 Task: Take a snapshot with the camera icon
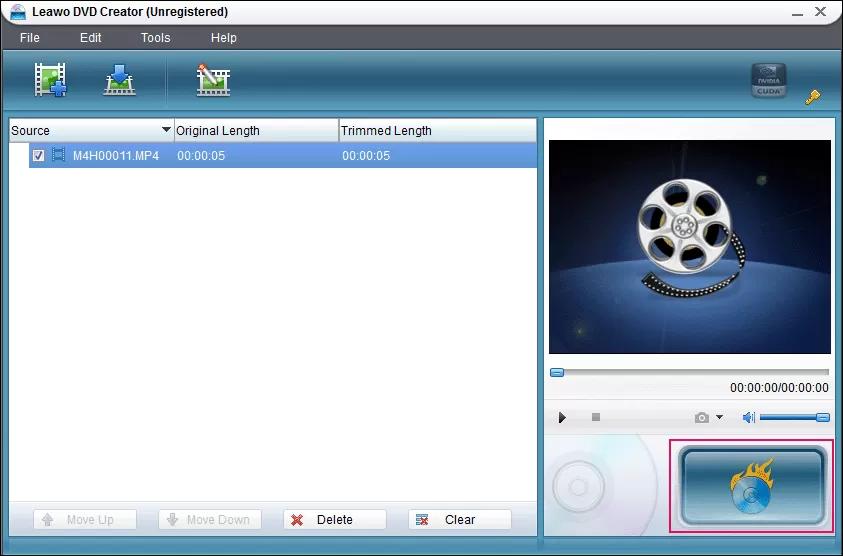coord(702,417)
